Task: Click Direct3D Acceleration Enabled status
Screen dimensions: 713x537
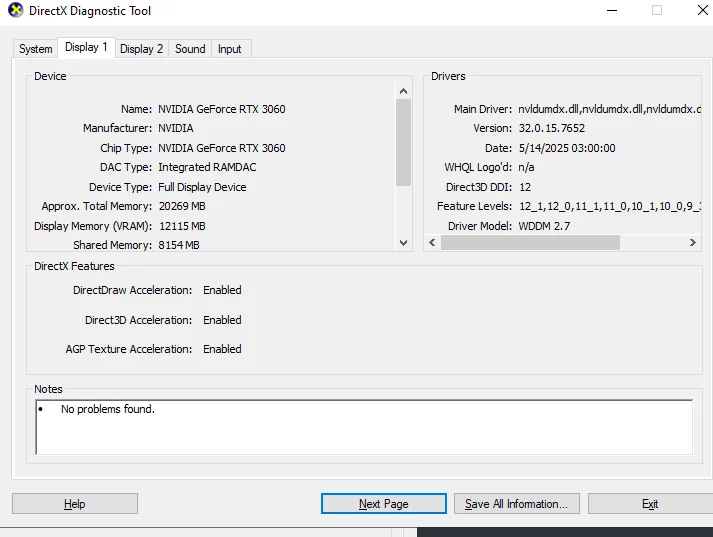Action: tap(222, 320)
